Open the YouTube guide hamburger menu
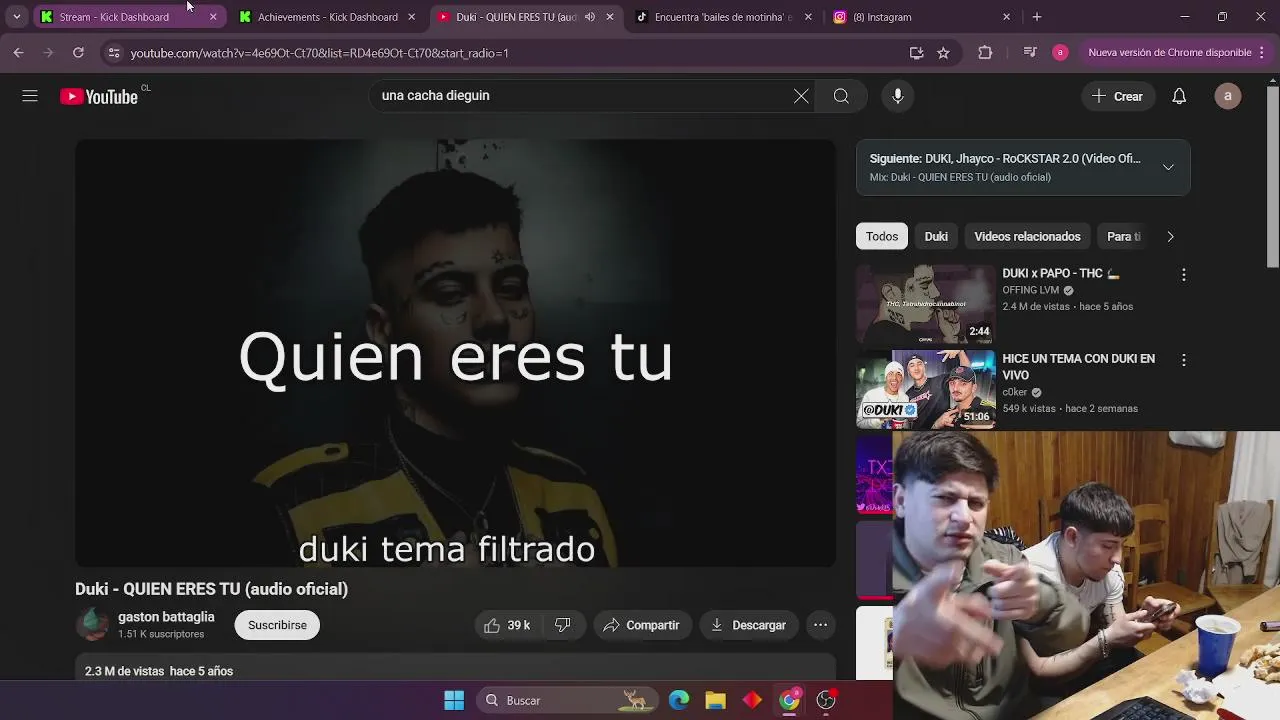Screen dimensions: 1280x720 [30, 96]
